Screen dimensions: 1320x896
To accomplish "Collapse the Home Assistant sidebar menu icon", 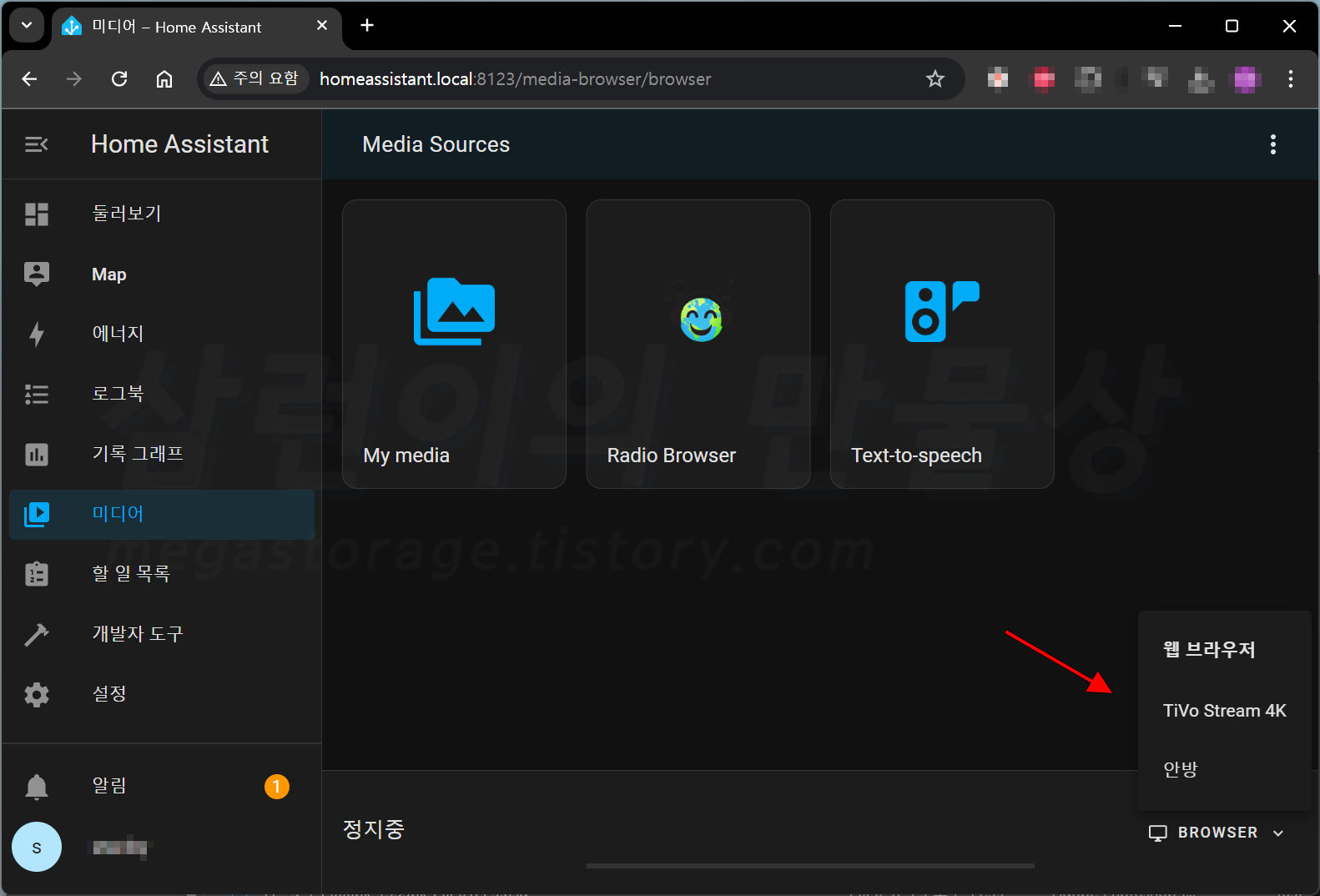I will pyautogui.click(x=37, y=145).
